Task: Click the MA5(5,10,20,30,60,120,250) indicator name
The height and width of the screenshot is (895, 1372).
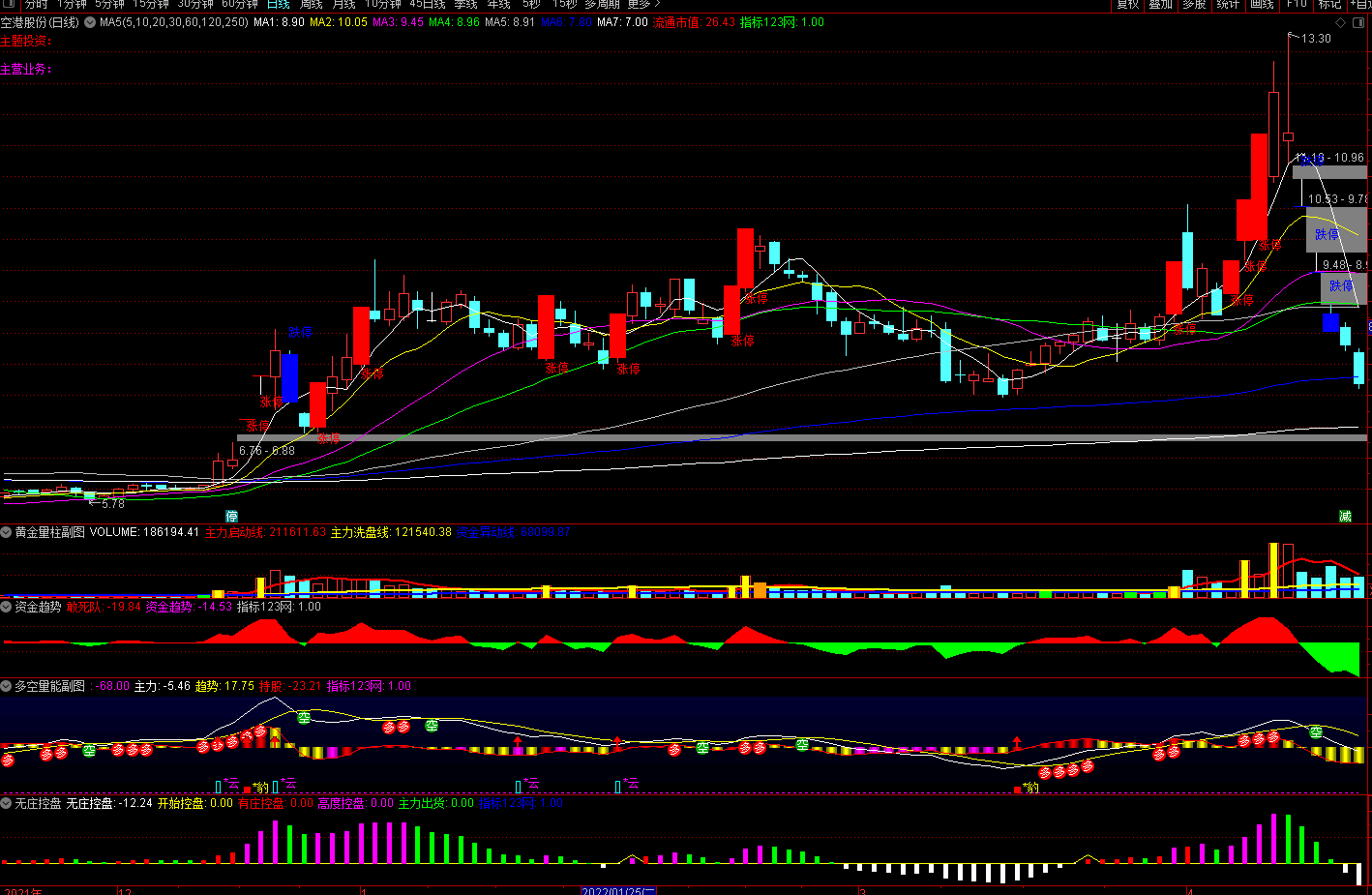Action: pyautogui.click(x=174, y=22)
